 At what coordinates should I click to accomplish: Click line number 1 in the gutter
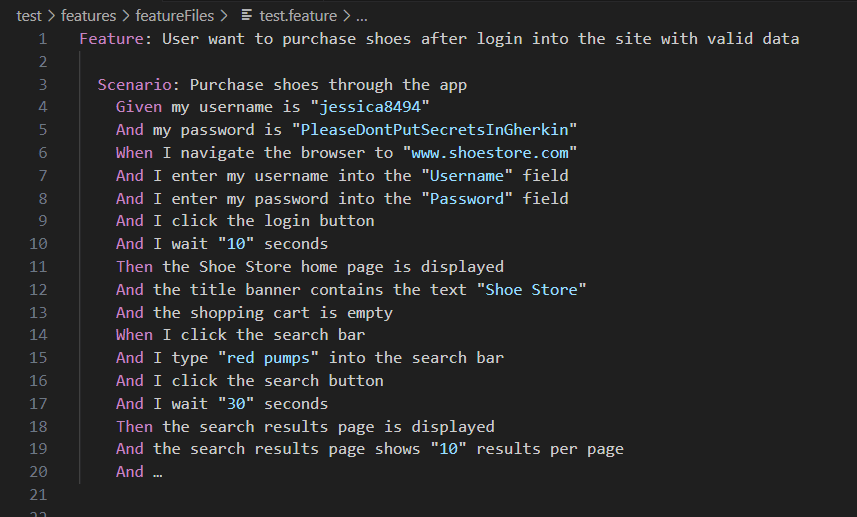[43, 39]
